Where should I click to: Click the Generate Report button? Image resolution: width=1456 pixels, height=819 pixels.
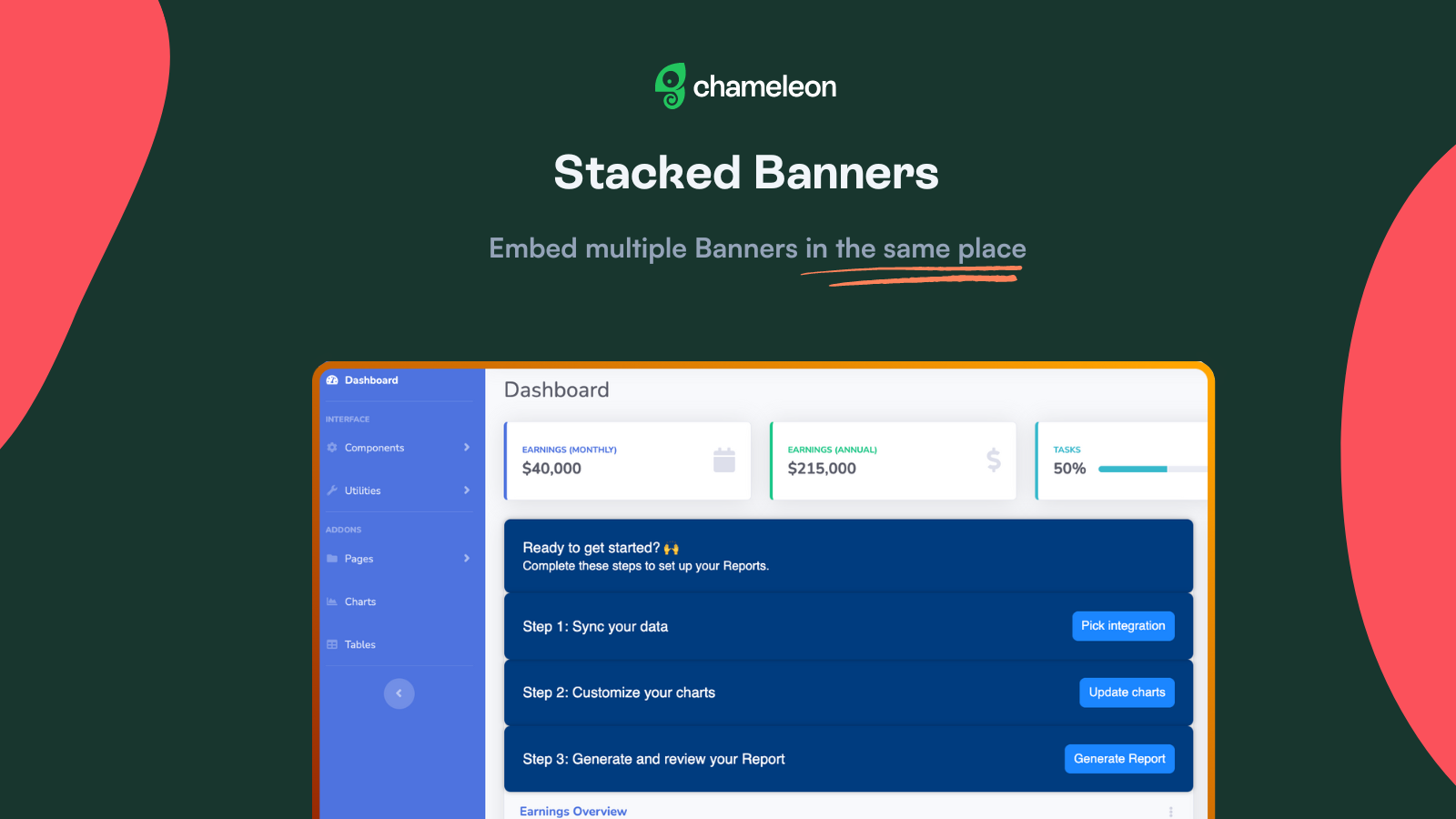click(1119, 759)
